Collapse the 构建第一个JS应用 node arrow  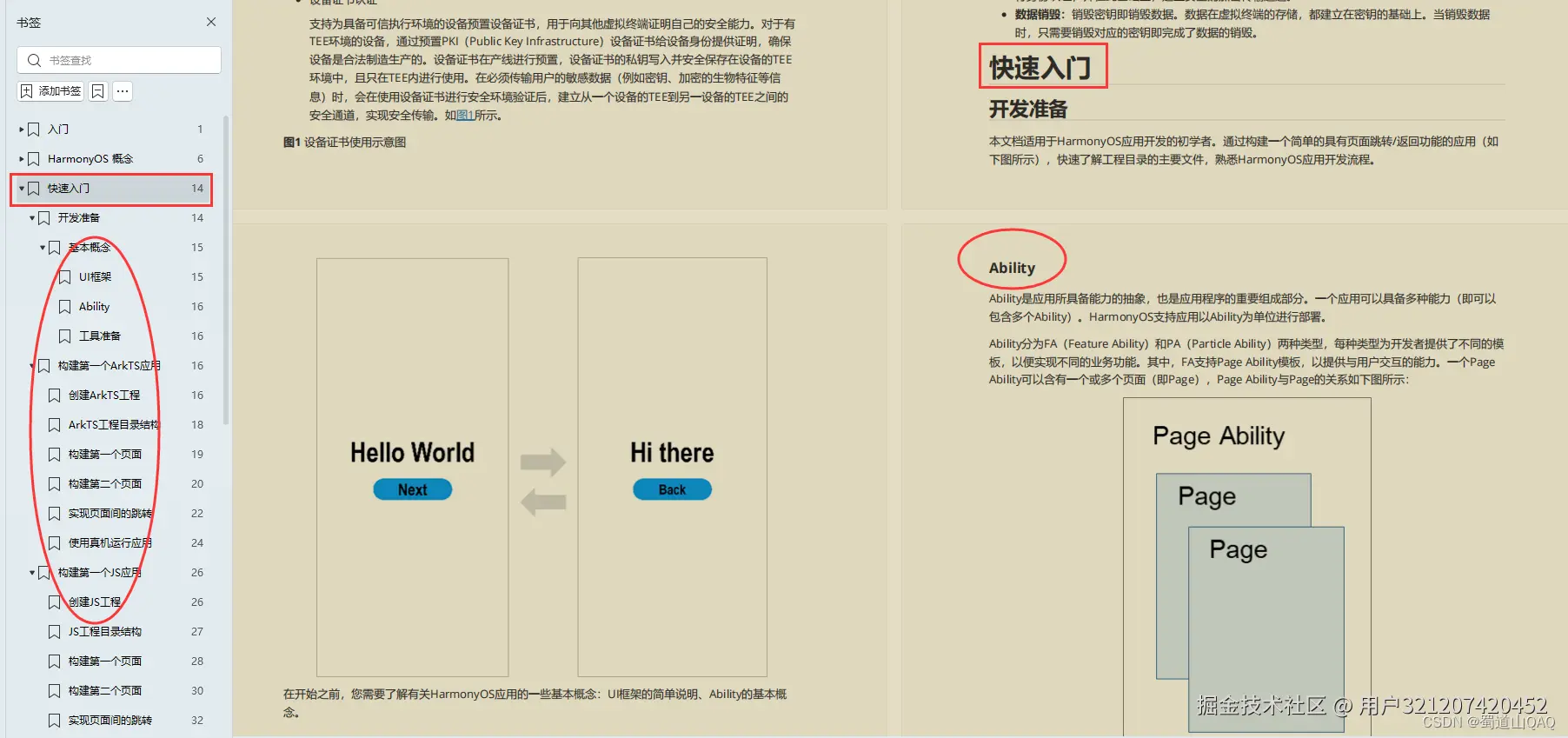[32, 573]
